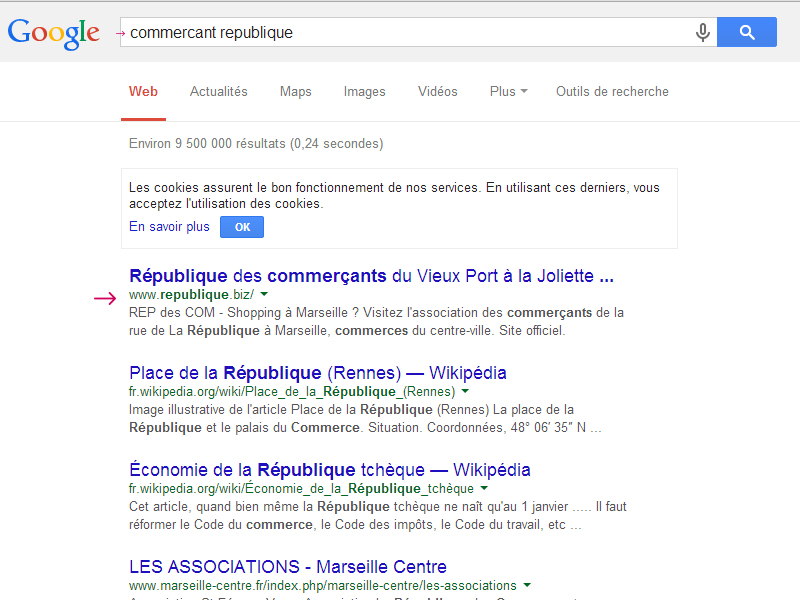
Task: Select the Web tab
Action: pyautogui.click(x=143, y=91)
